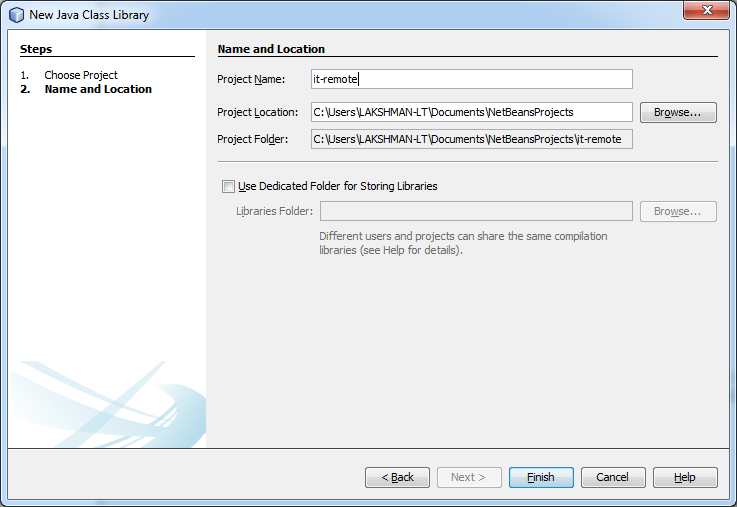Click the disabled Next button
Image resolution: width=737 pixels, height=507 pixels.
point(469,477)
